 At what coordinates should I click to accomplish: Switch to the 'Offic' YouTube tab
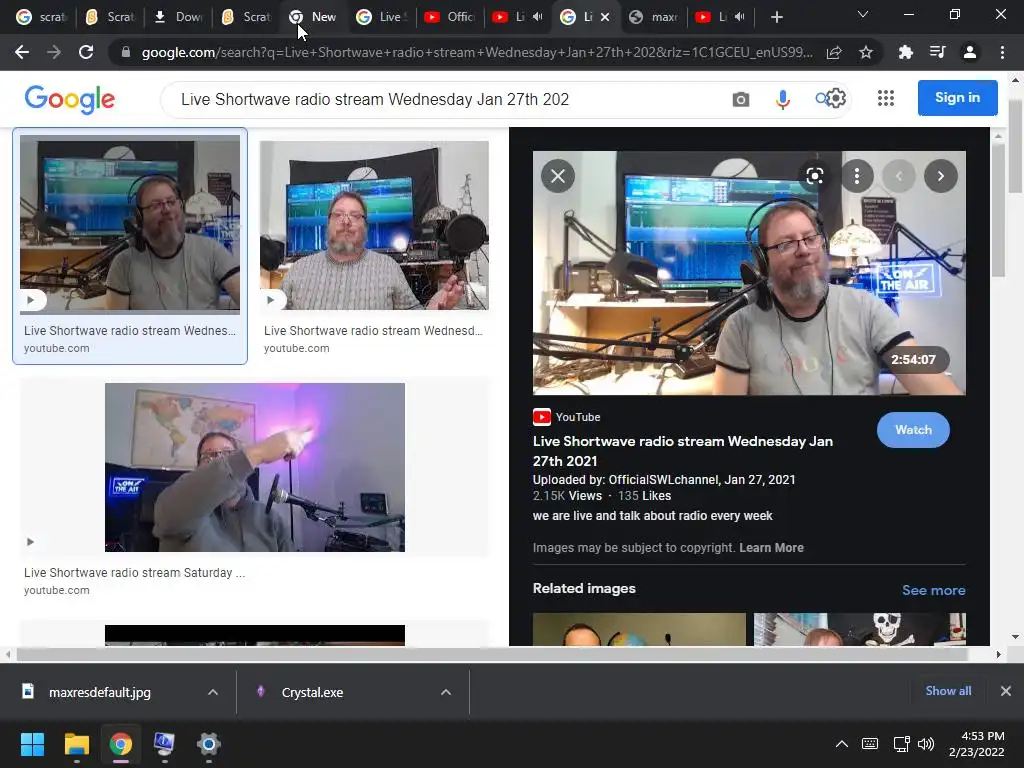pos(449,17)
